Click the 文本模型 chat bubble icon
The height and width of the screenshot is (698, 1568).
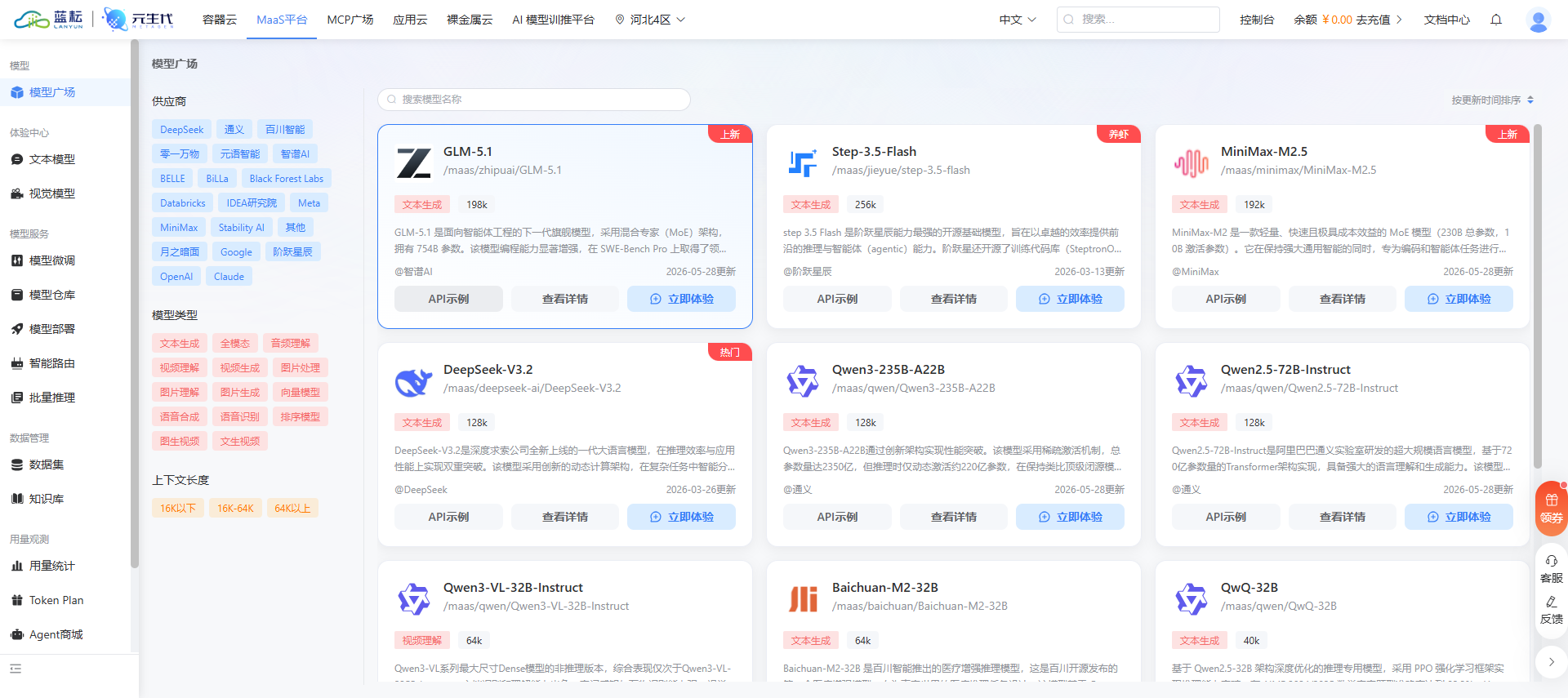pyautogui.click(x=17, y=159)
